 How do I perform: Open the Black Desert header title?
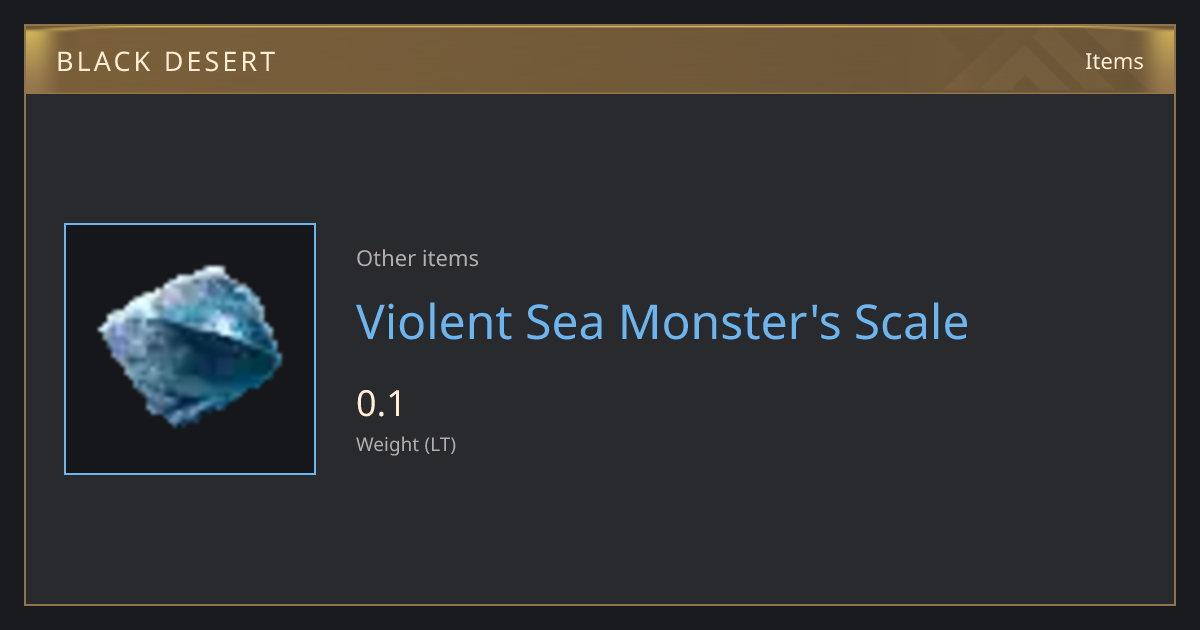click(x=166, y=62)
